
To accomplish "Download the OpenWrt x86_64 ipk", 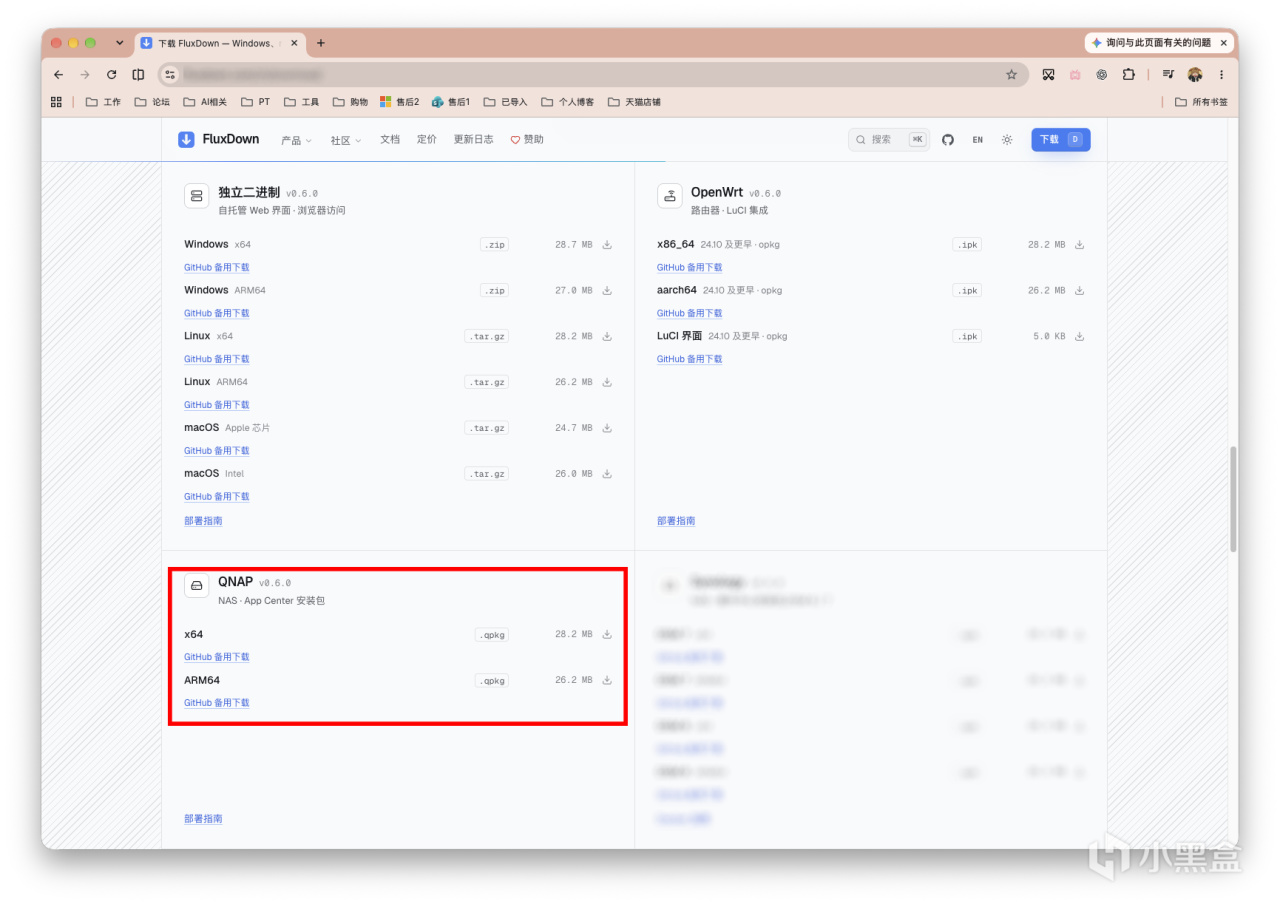I will (1079, 244).
